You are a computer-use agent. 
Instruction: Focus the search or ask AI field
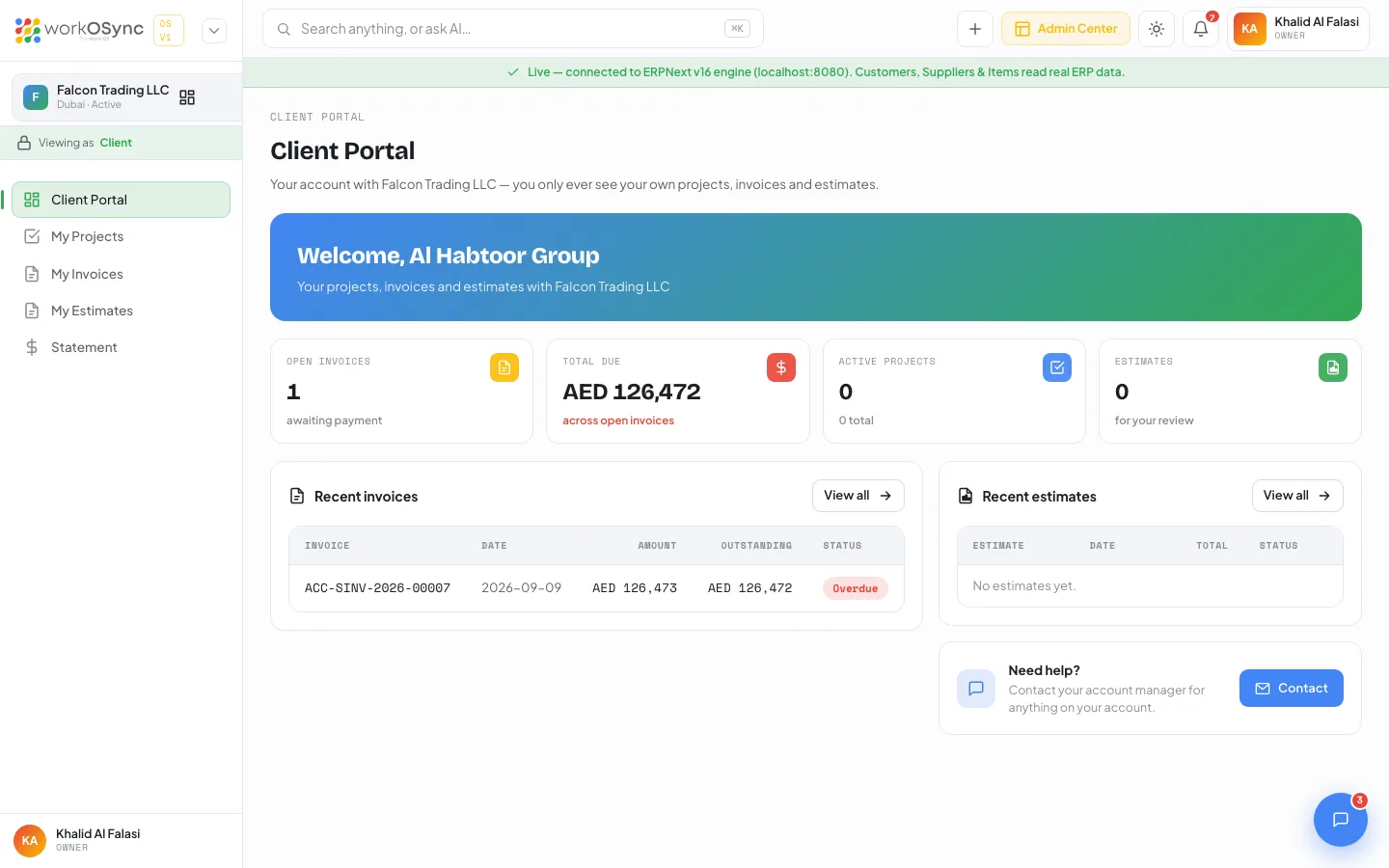coord(513,29)
